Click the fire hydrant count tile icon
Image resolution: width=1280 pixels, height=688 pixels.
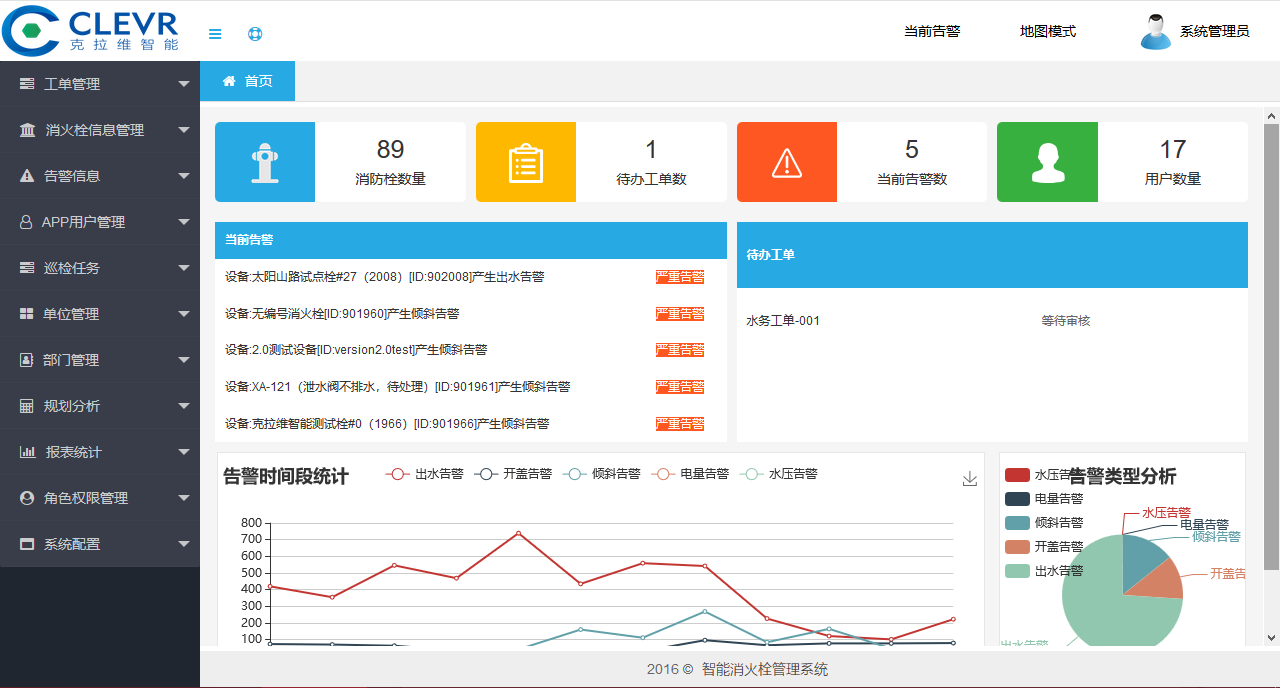[265, 162]
